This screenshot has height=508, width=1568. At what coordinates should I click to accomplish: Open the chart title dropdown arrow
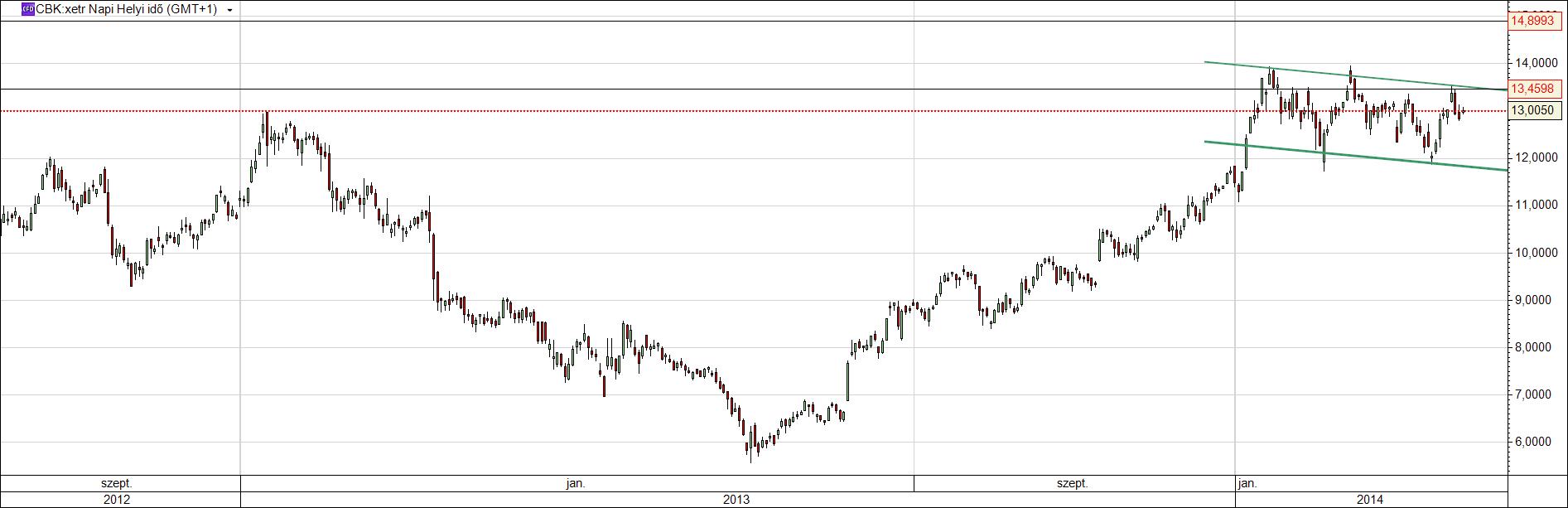tap(229, 10)
